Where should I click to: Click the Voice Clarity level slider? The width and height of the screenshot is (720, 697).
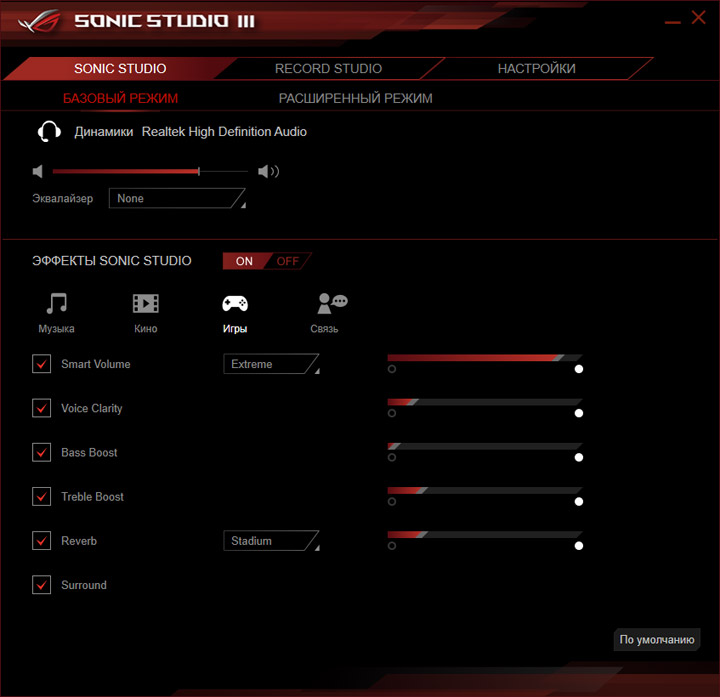point(485,402)
